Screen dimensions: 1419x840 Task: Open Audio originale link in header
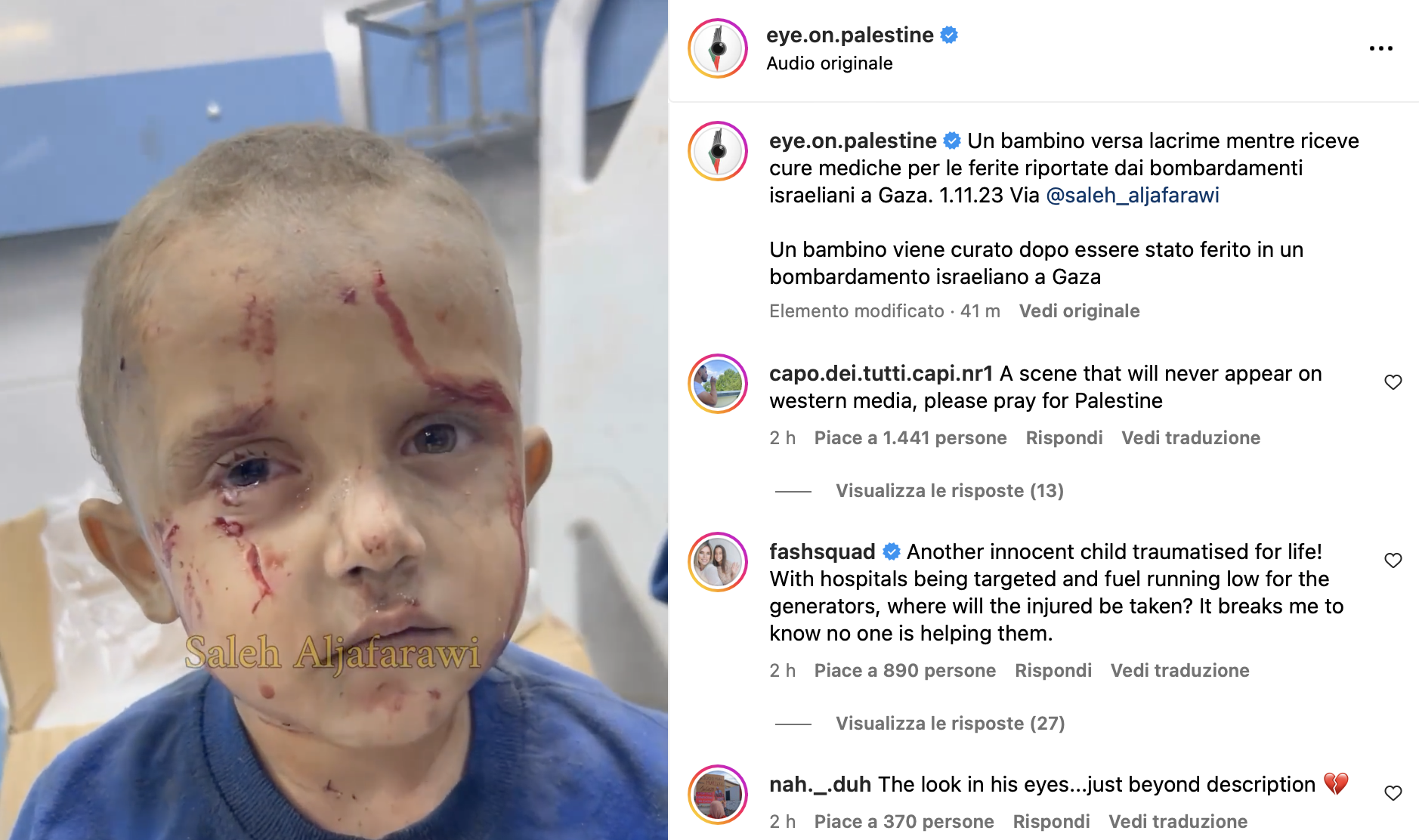click(x=829, y=63)
